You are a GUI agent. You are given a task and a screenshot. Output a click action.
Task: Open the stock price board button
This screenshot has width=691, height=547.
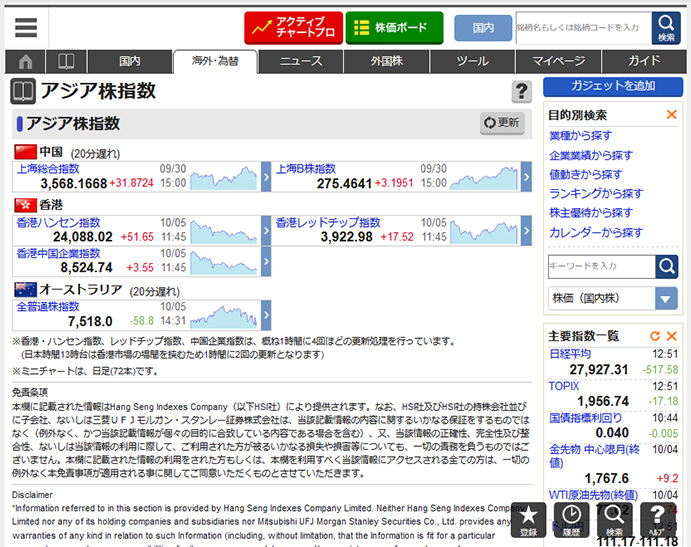394,28
